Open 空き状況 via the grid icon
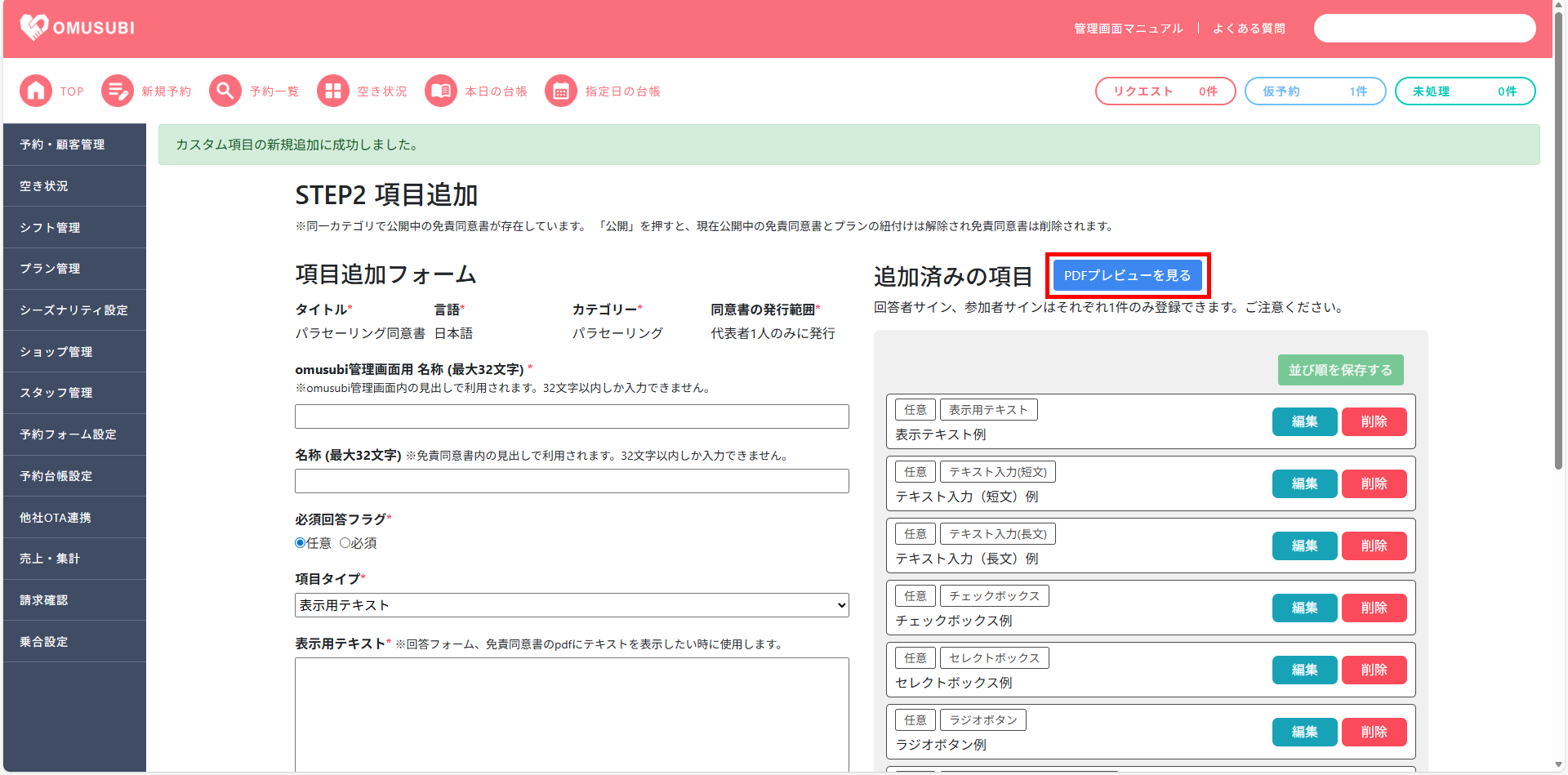Viewport: 1568px width, 775px height. coord(333,91)
